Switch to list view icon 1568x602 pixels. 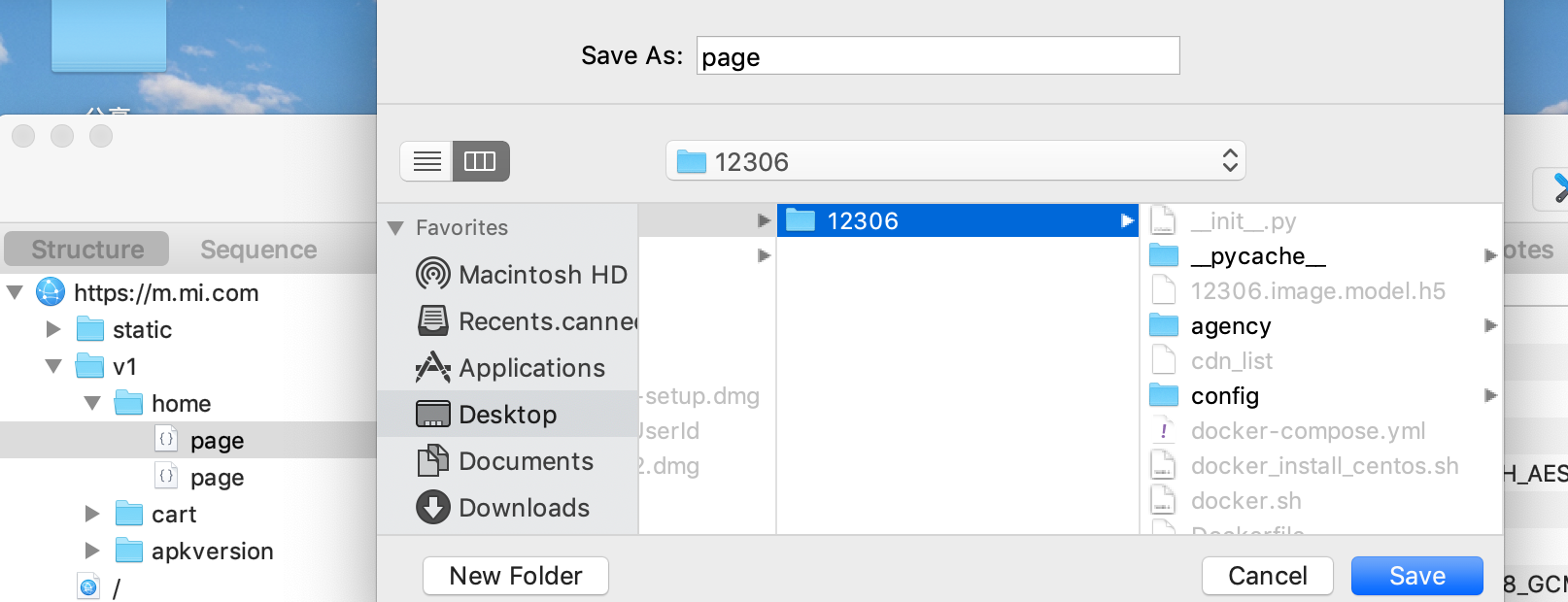coord(426,161)
